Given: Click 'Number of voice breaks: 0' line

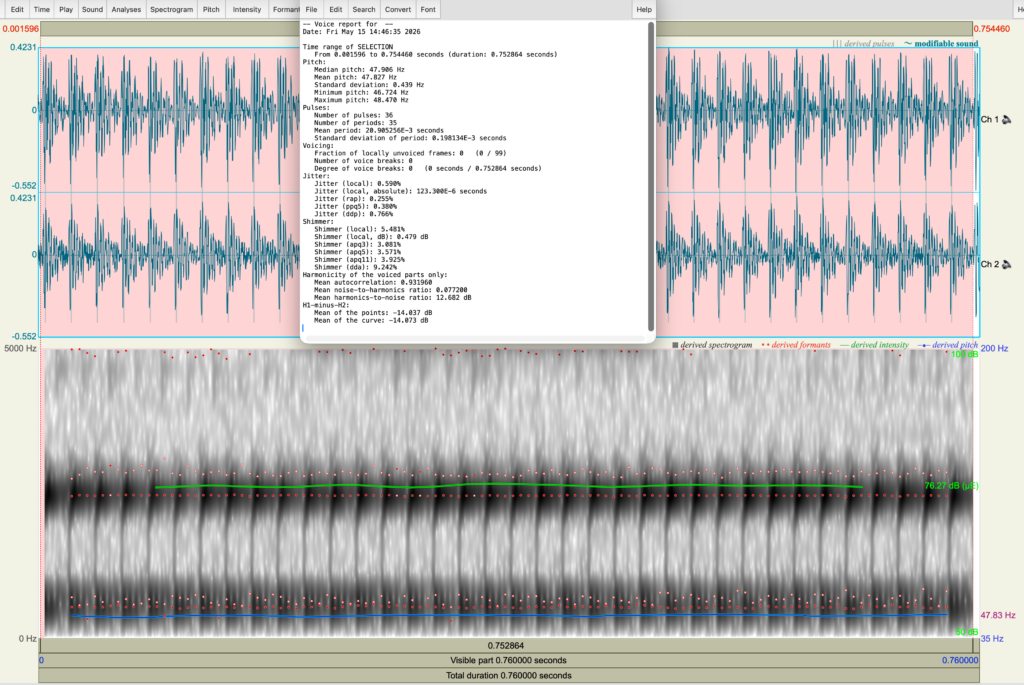Looking at the screenshot, I should tap(363, 161).
